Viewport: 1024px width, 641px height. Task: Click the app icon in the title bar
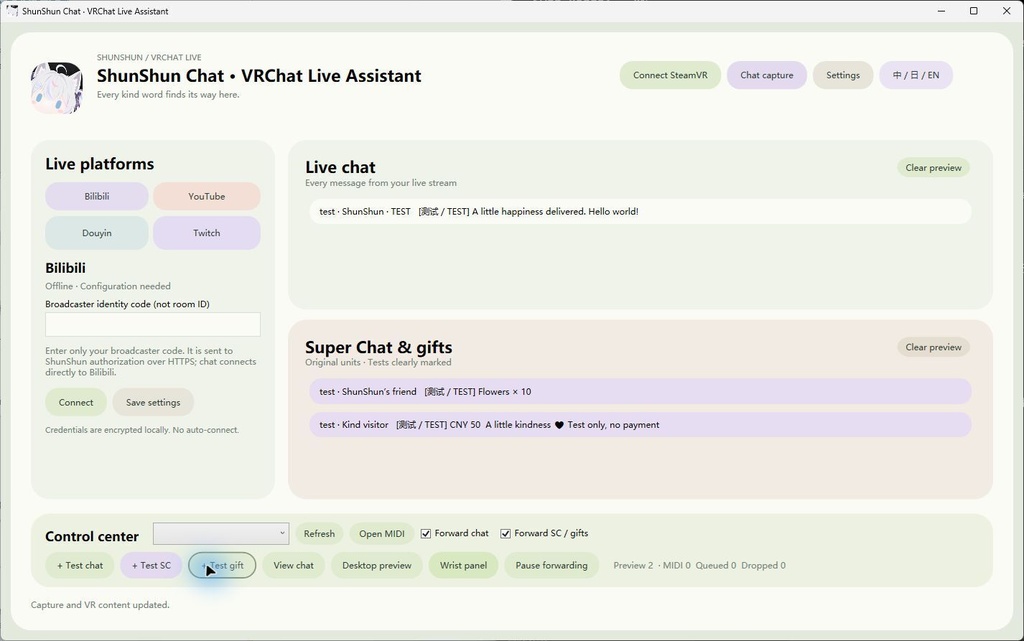[x=12, y=11]
